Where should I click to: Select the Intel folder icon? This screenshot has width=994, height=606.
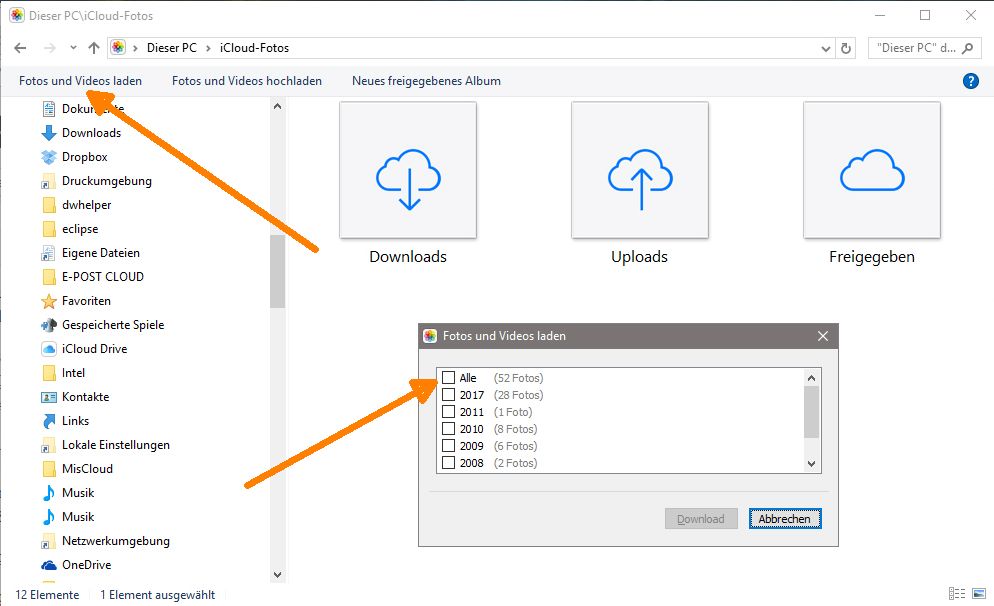pos(49,373)
